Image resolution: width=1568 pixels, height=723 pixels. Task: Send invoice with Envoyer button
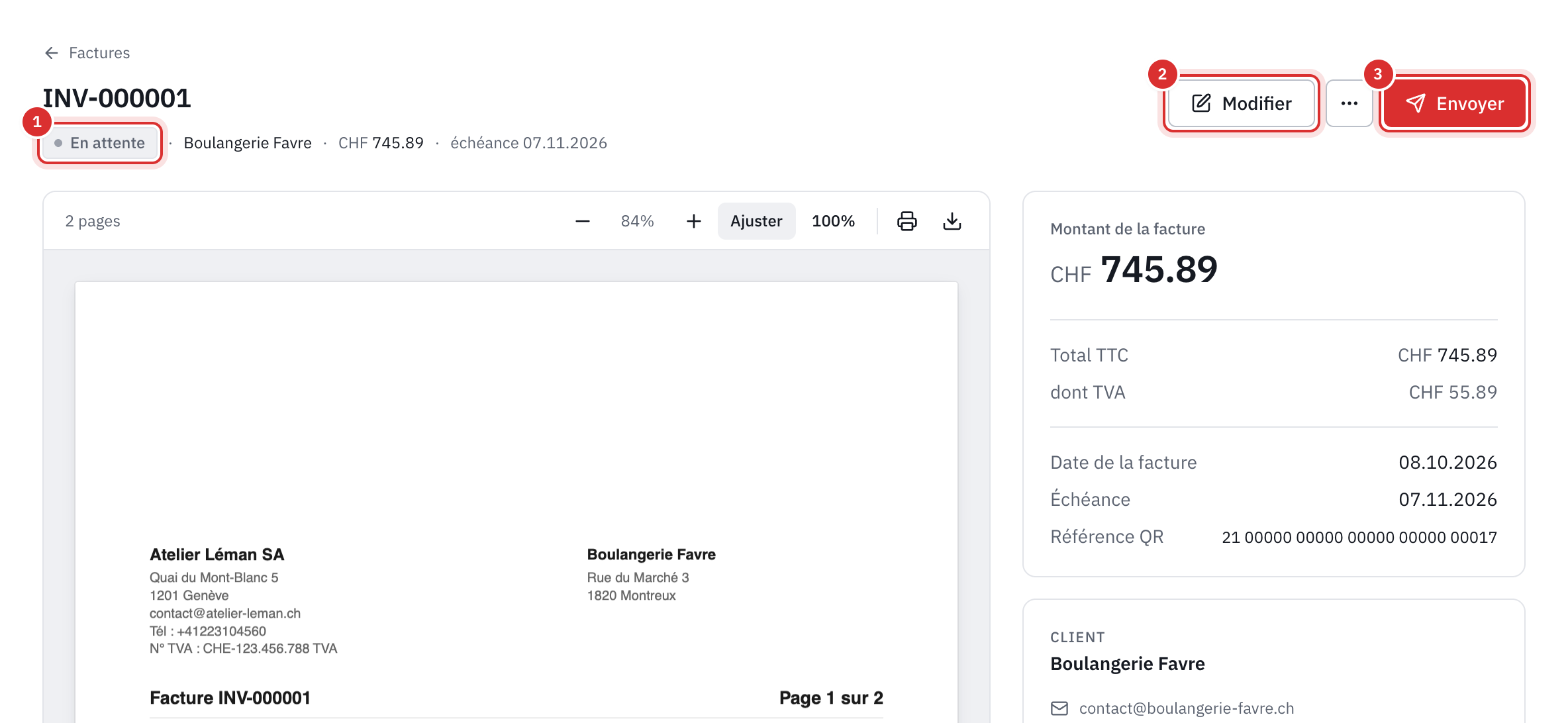pyautogui.click(x=1455, y=103)
